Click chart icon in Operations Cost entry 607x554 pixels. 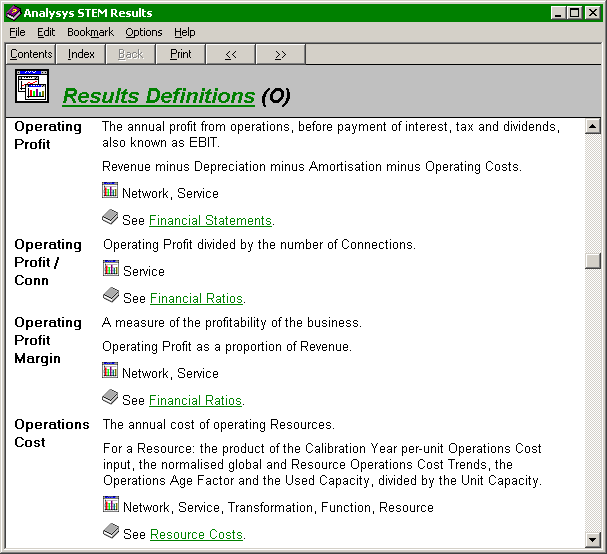pos(111,504)
